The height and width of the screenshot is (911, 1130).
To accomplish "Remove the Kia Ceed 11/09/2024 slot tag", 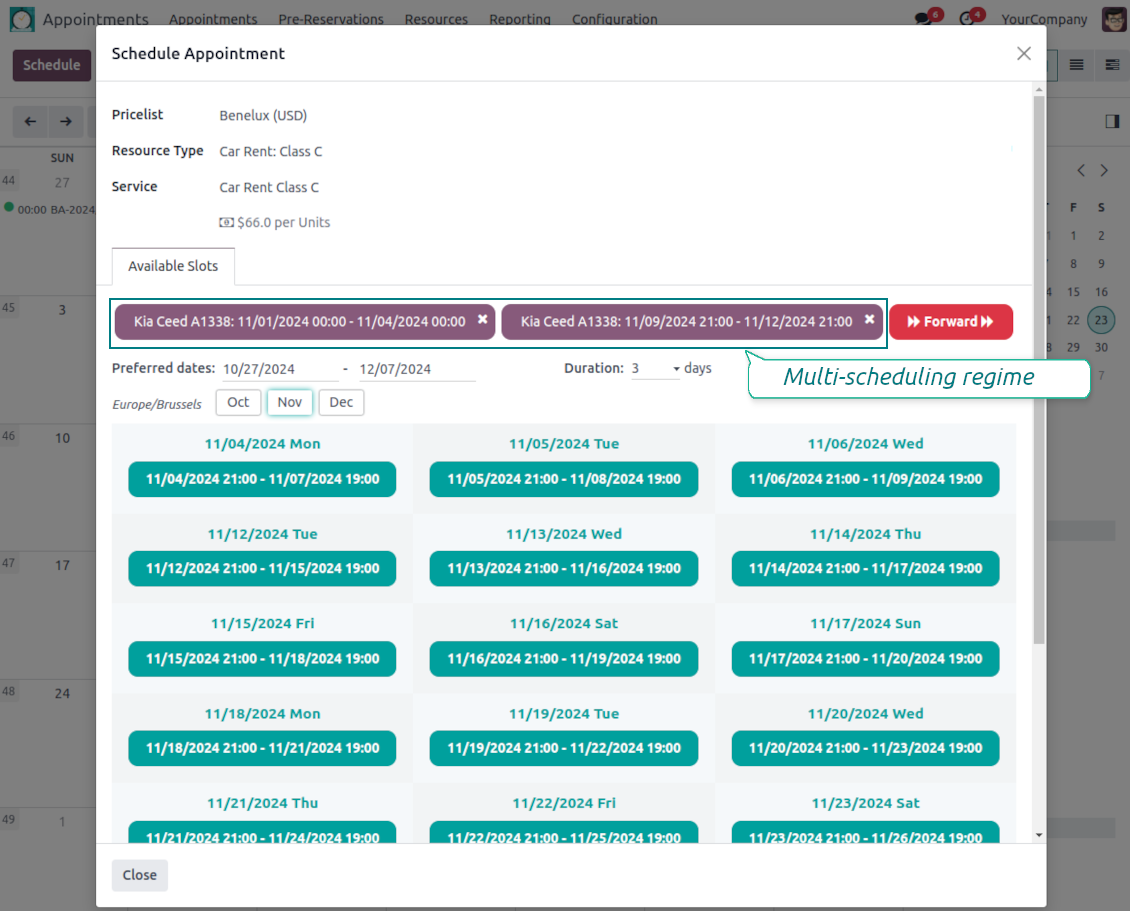I will coord(869,320).
